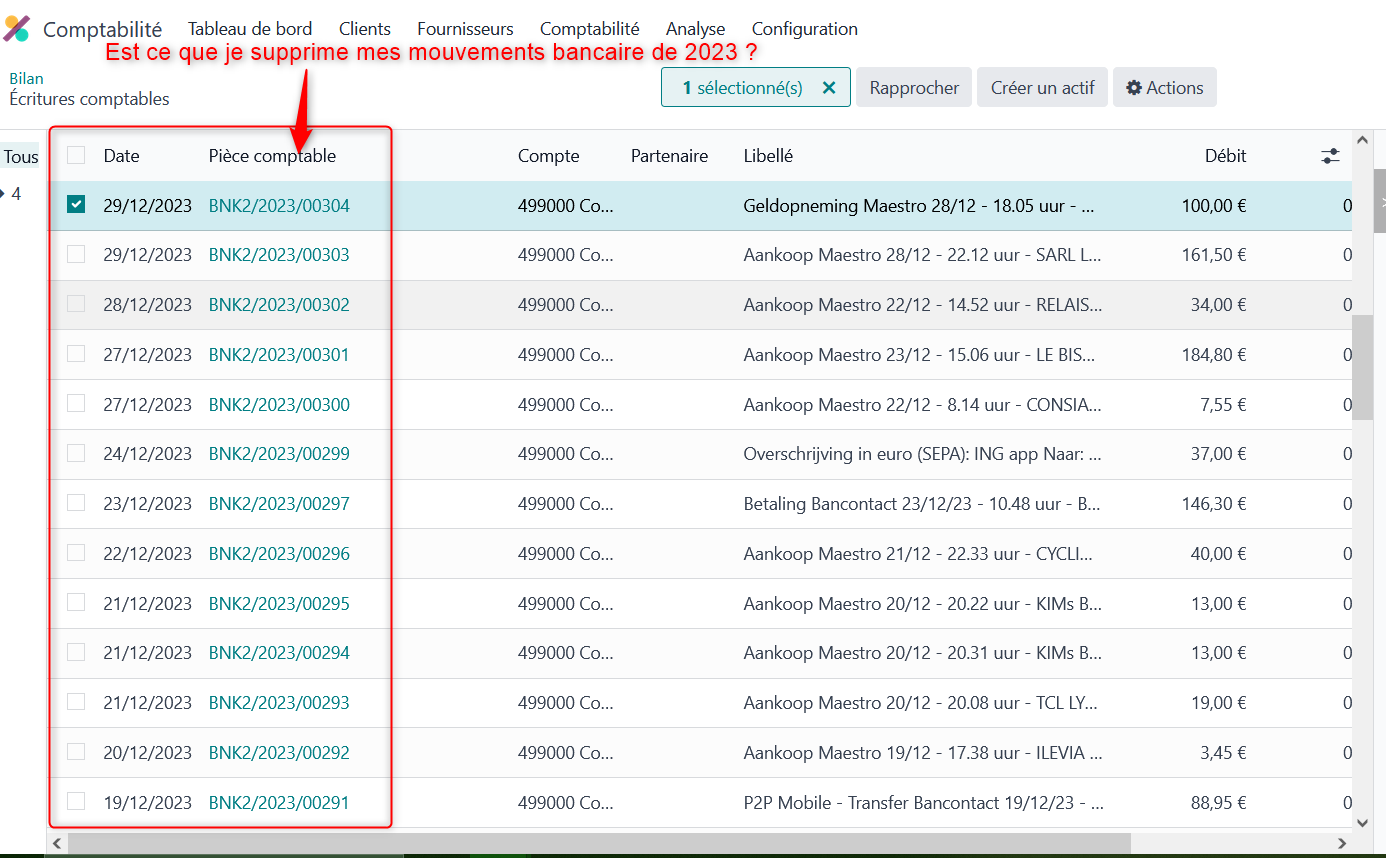
Task: Open the Fournisseurs menu dropdown
Action: pos(465,29)
